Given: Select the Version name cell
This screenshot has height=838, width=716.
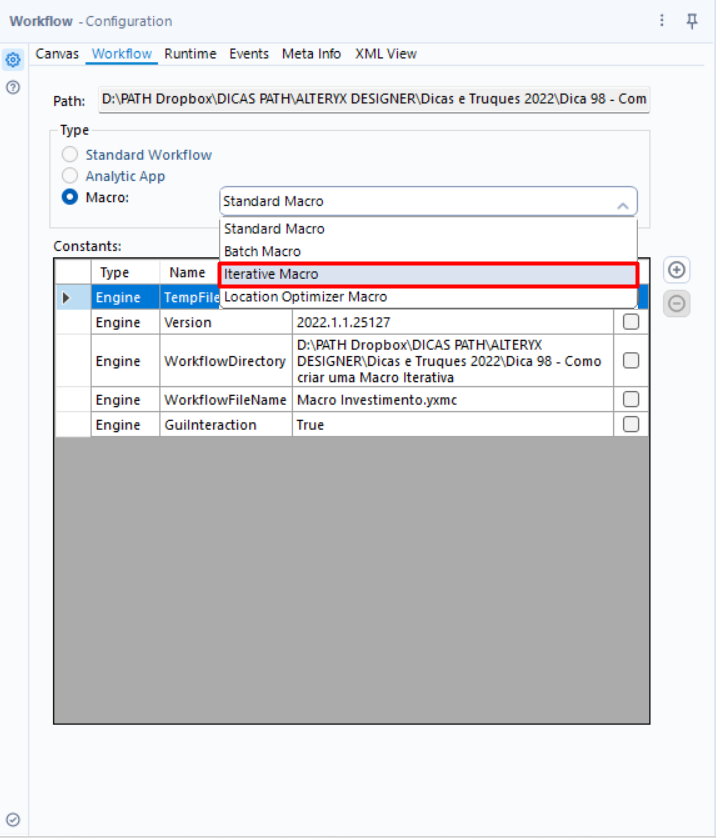Looking at the screenshot, I should (x=226, y=322).
